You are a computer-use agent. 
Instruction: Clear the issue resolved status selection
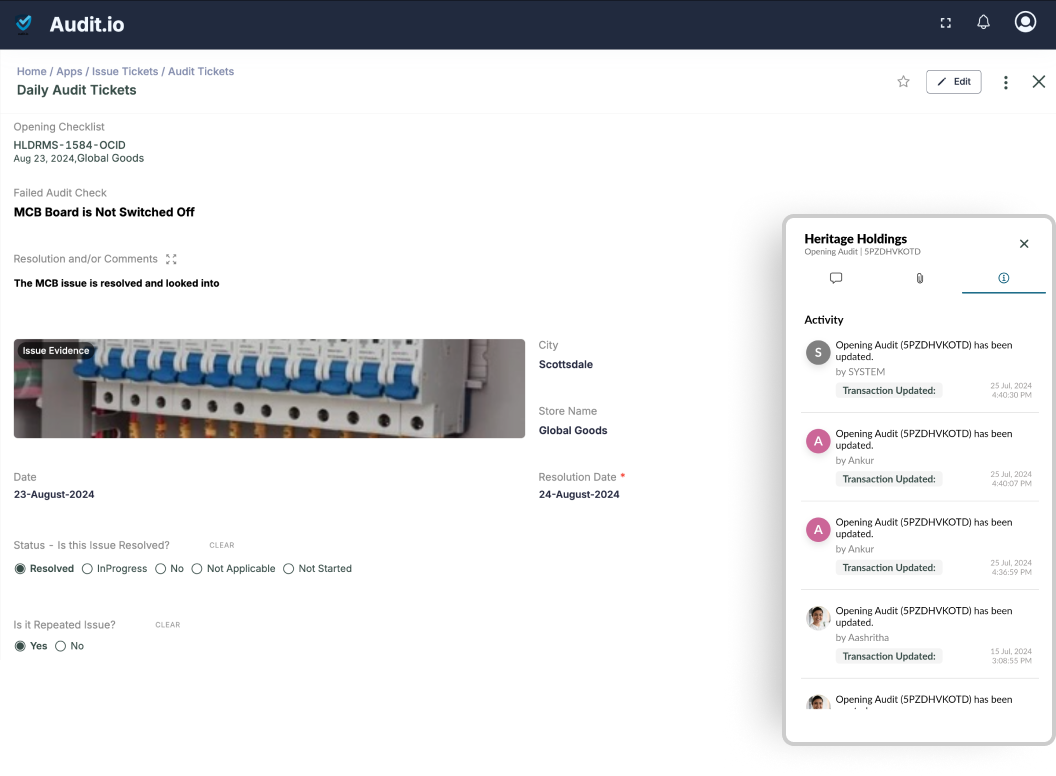[x=221, y=545]
